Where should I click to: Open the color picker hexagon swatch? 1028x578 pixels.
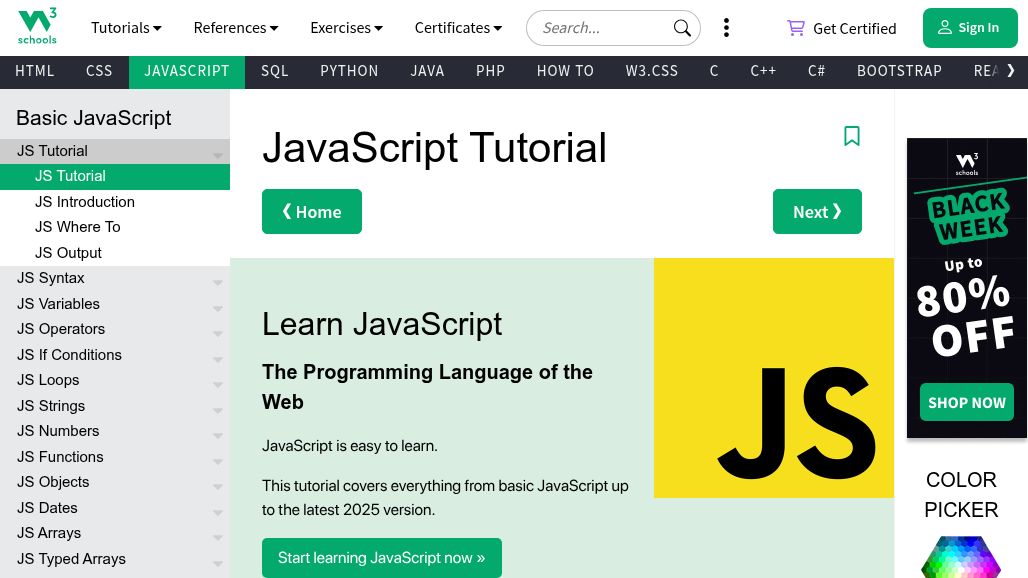coord(960,558)
